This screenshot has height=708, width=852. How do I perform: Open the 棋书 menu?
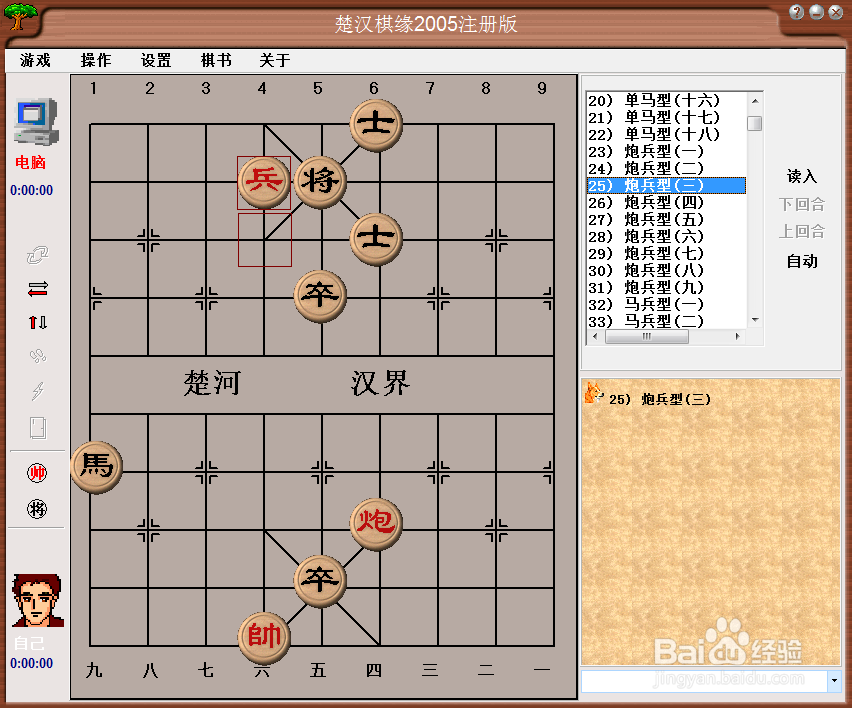[x=216, y=60]
